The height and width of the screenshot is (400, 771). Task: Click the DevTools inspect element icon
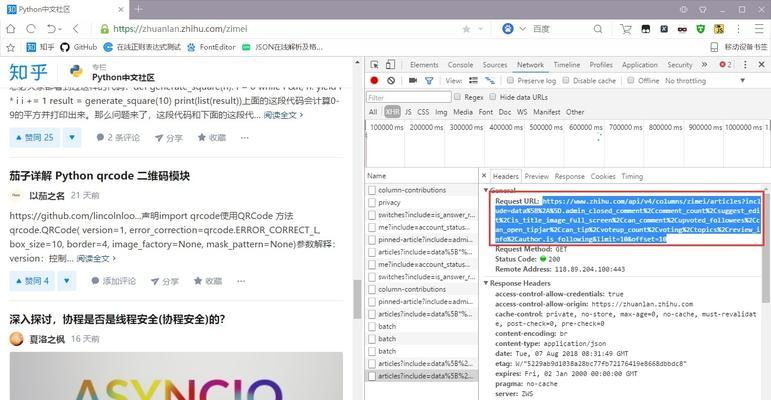click(374, 64)
